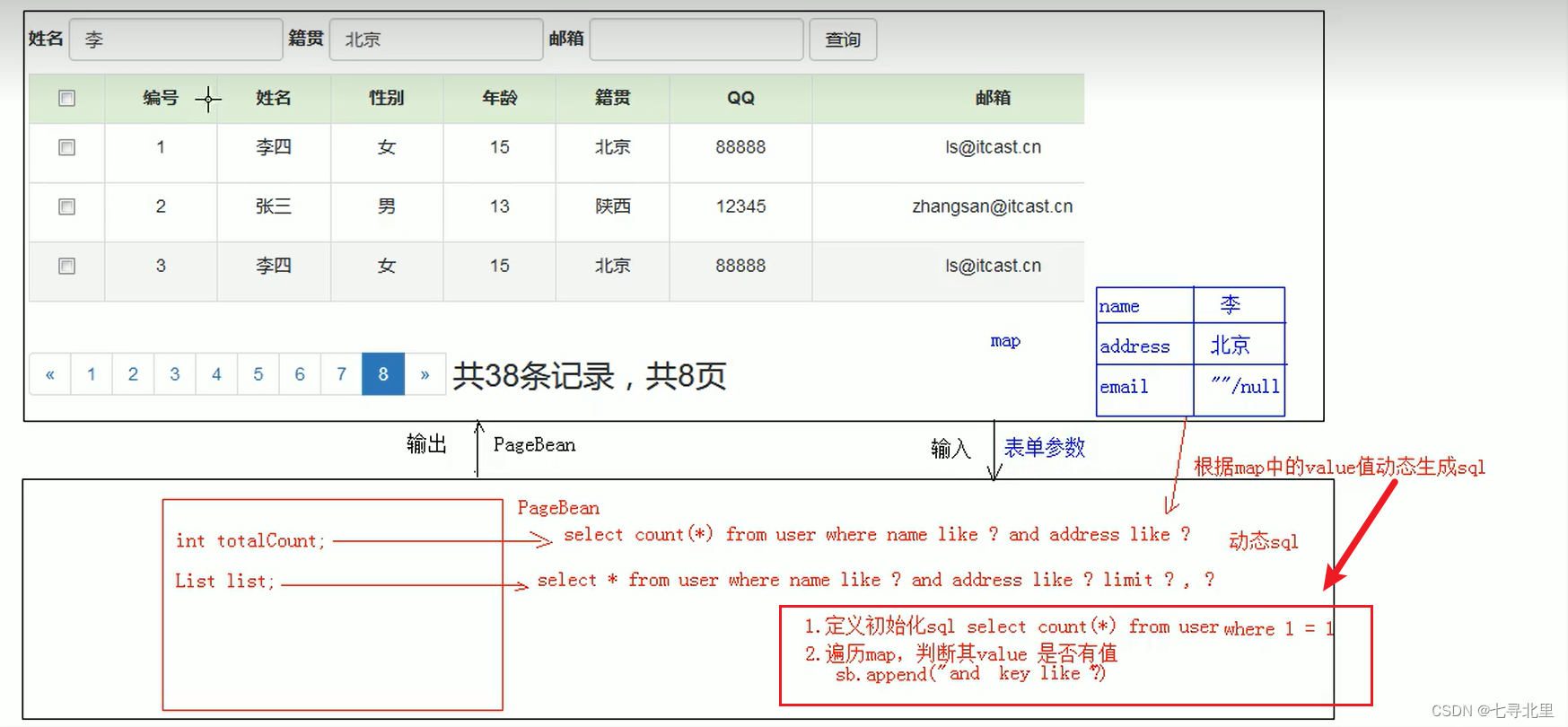1568x727 pixels.
Task: Click the 籍贯 search input field
Action: [x=436, y=39]
